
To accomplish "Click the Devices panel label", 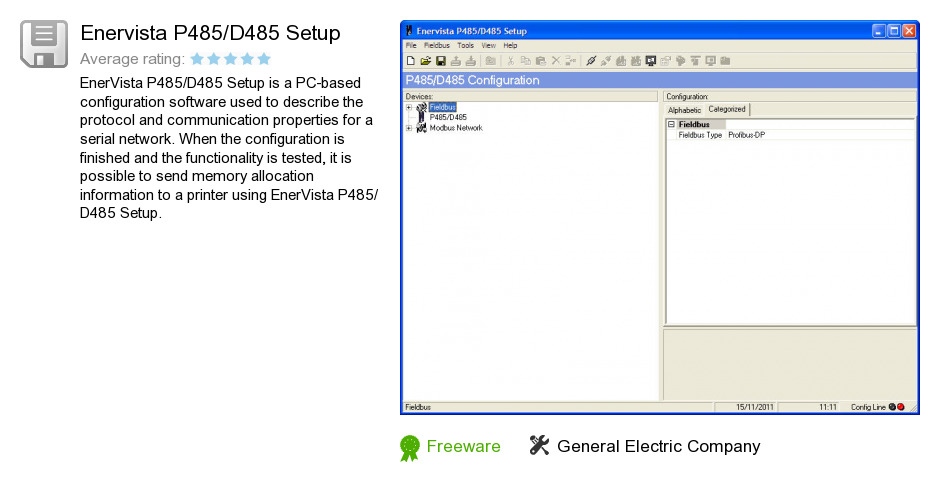I will pyautogui.click(x=419, y=96).
